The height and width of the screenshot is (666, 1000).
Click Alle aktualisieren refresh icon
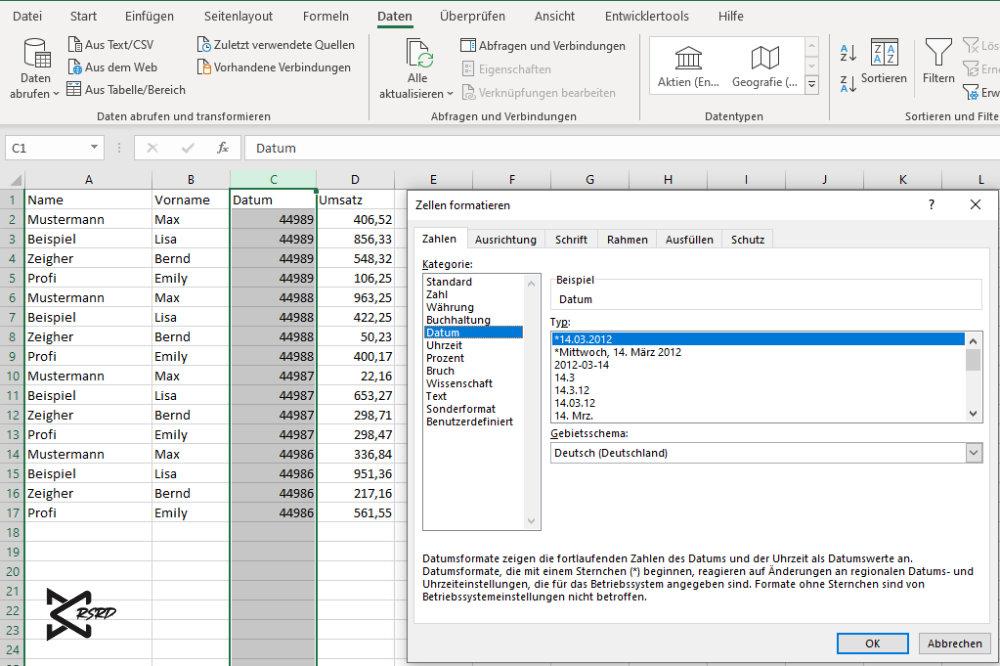[x=418, y=54]
